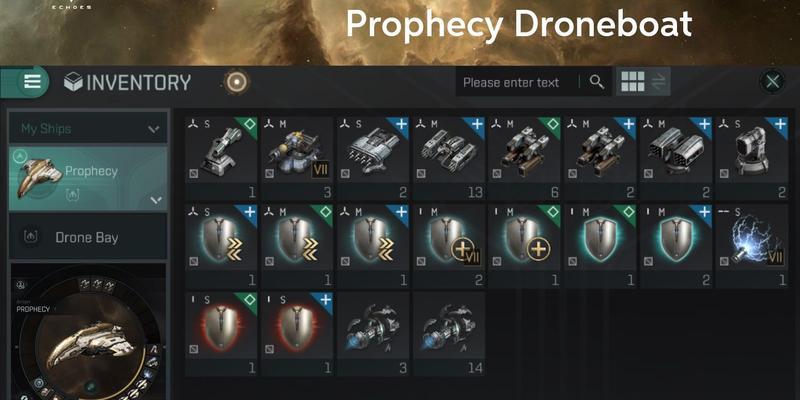Select the Prophecy ship entry

[88, 178]
